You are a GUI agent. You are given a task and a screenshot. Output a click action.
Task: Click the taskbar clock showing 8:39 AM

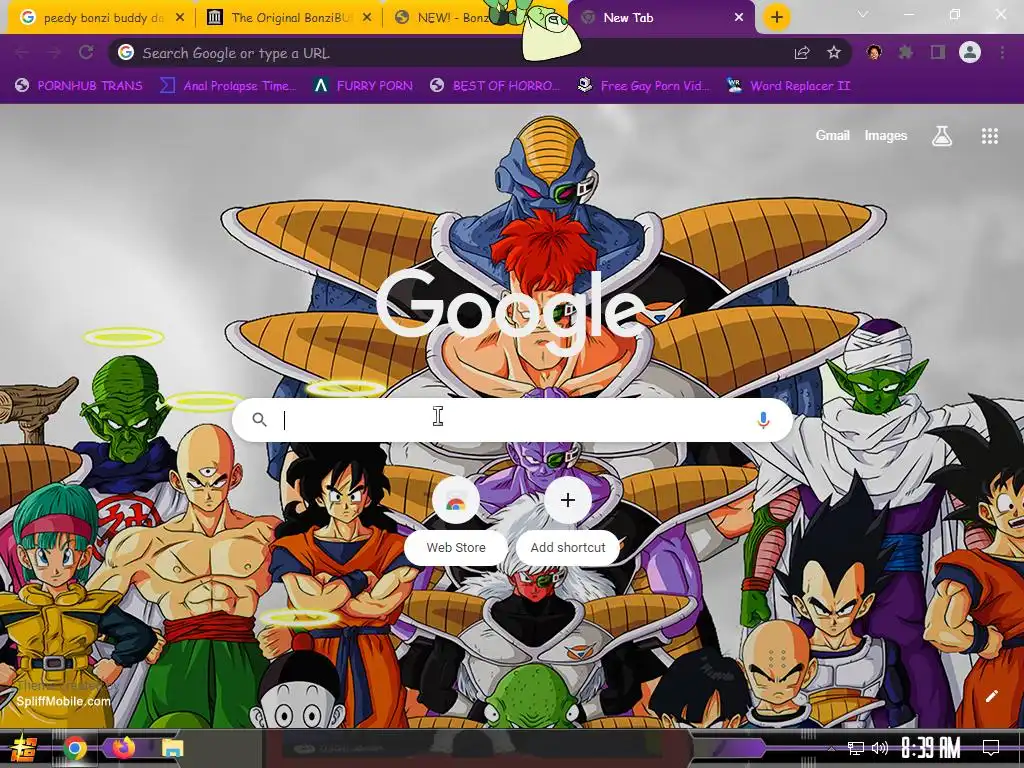click(x=931, y=748)
